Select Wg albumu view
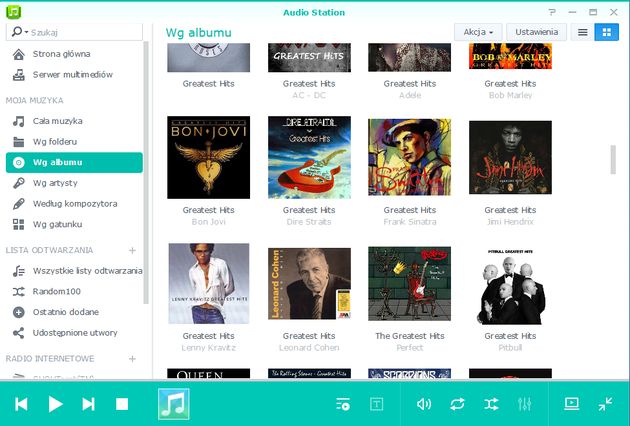The height and width of the screenshot is (426, 630). [x=74, y=162]
